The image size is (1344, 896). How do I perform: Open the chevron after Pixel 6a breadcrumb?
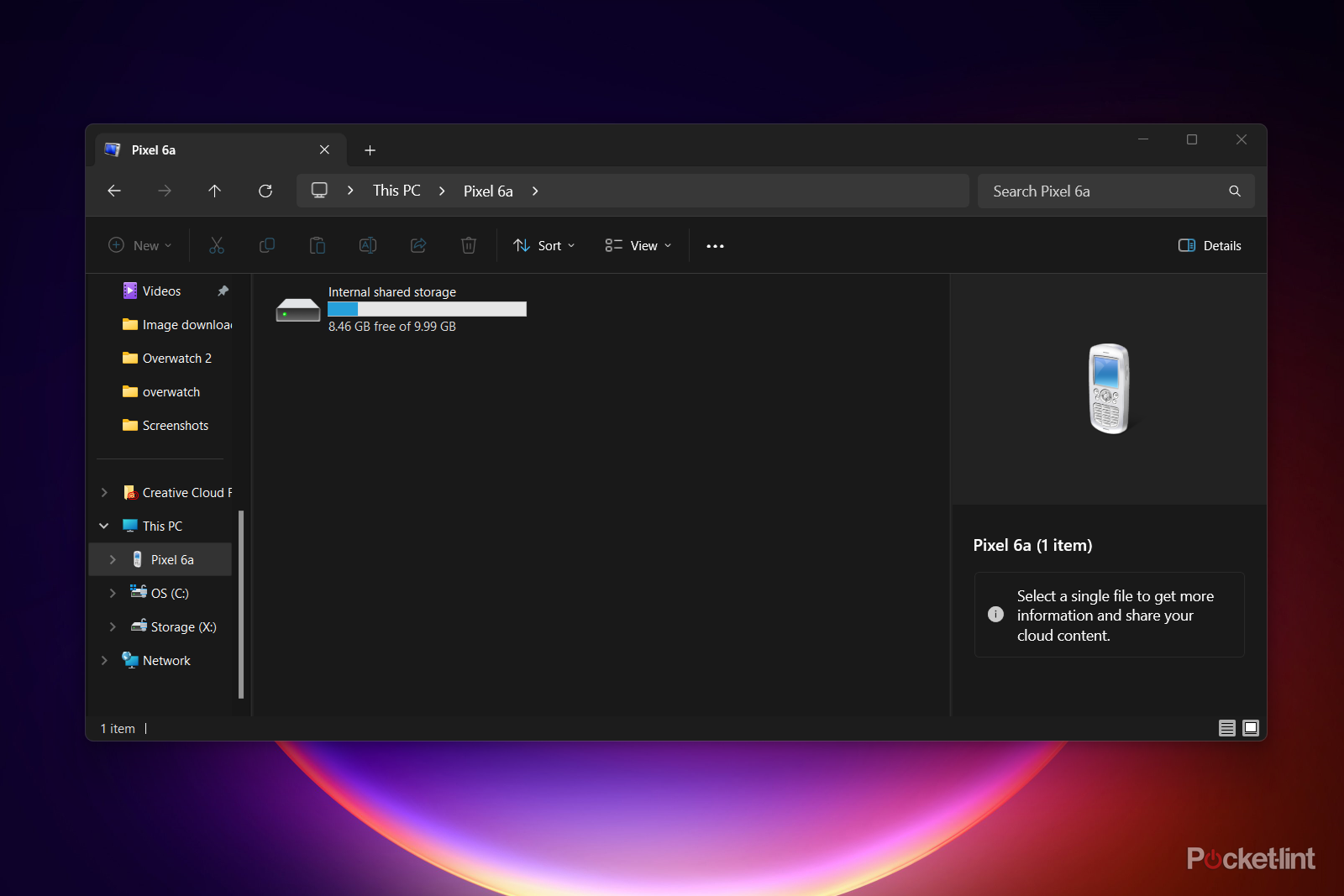pyautogui.click(x=535, y=191)
